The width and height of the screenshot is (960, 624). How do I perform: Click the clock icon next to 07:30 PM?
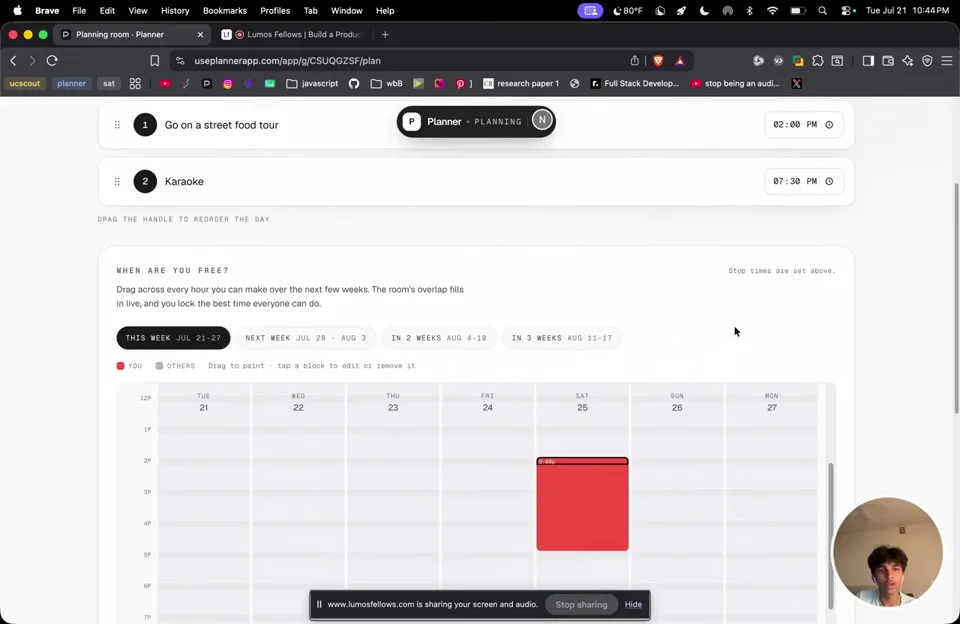click(829, 181)
